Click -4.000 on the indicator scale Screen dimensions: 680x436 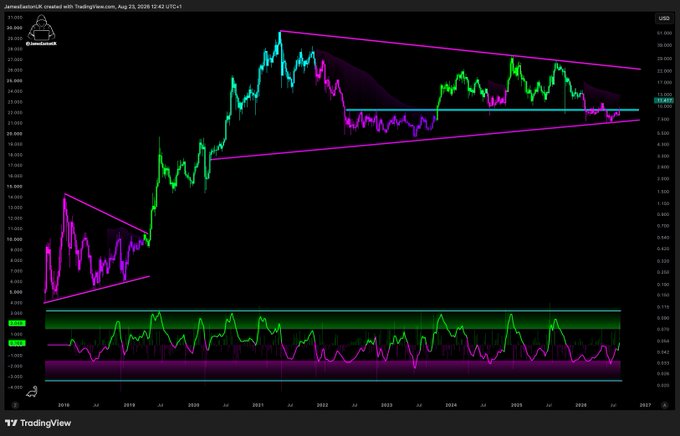pos(15,387)
